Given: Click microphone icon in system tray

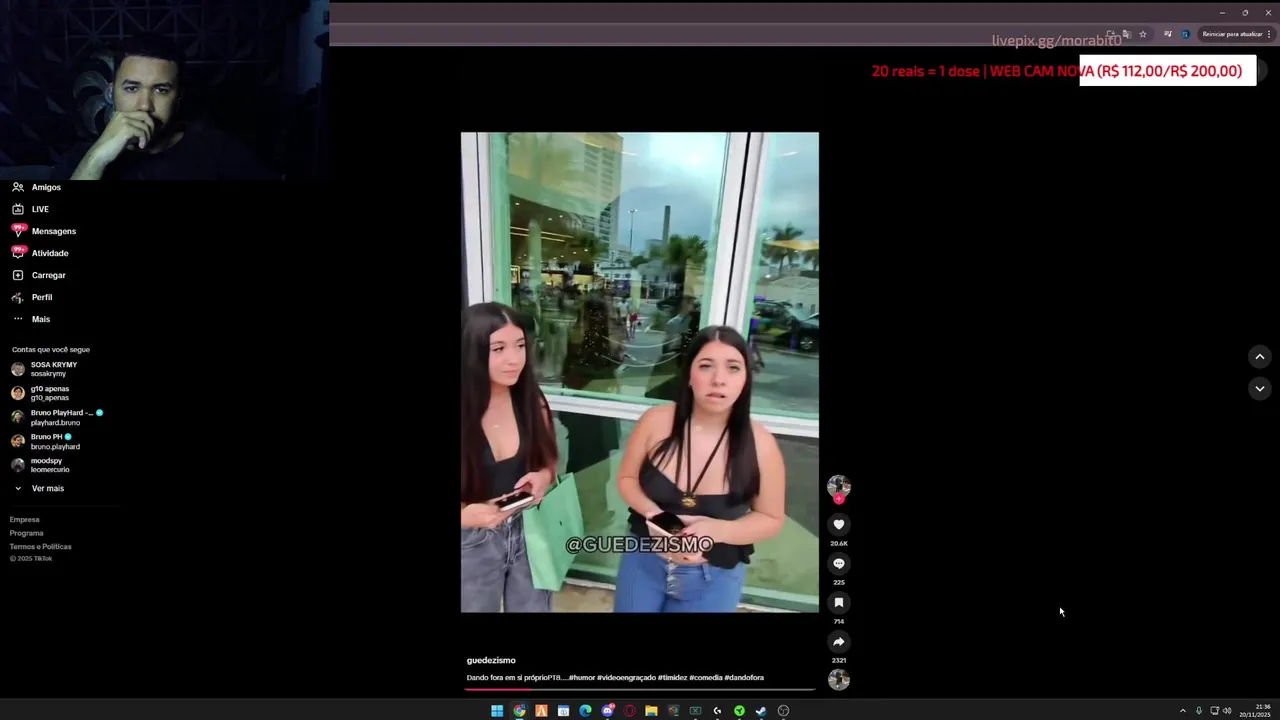Looking at the screenshot, I should (1199, 711).
